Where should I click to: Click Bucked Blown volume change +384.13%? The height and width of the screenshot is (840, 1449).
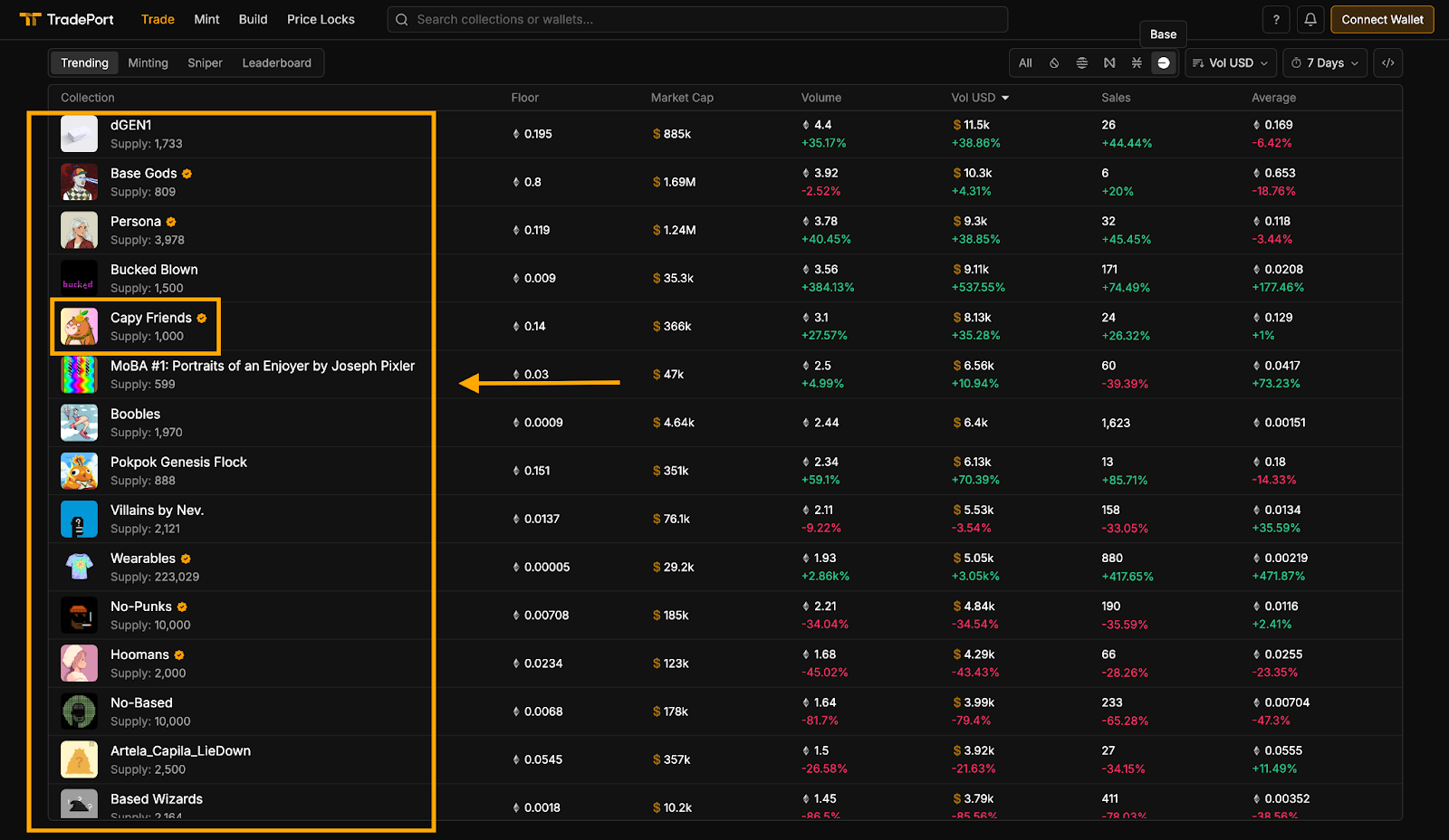828,287
